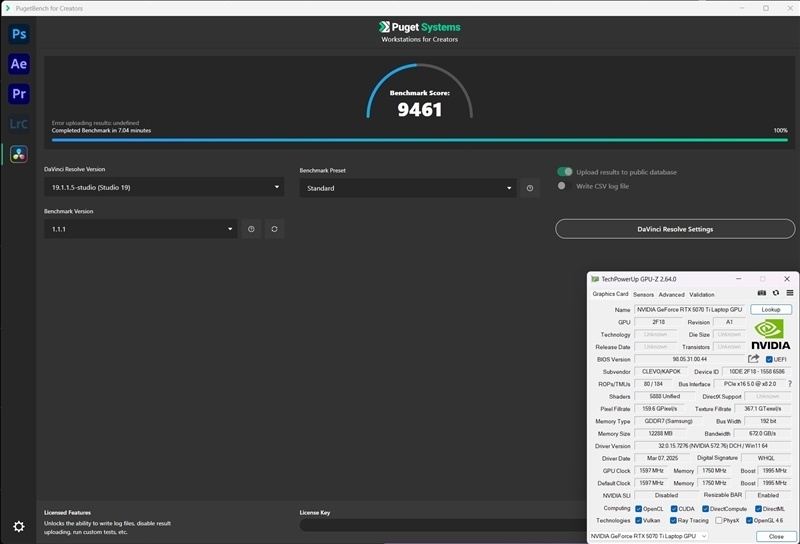Image resolution: width=800 pixels, height=544 pixels.
Task: Toggle the CUDA checkbox
Action: [x=674, y=509]
